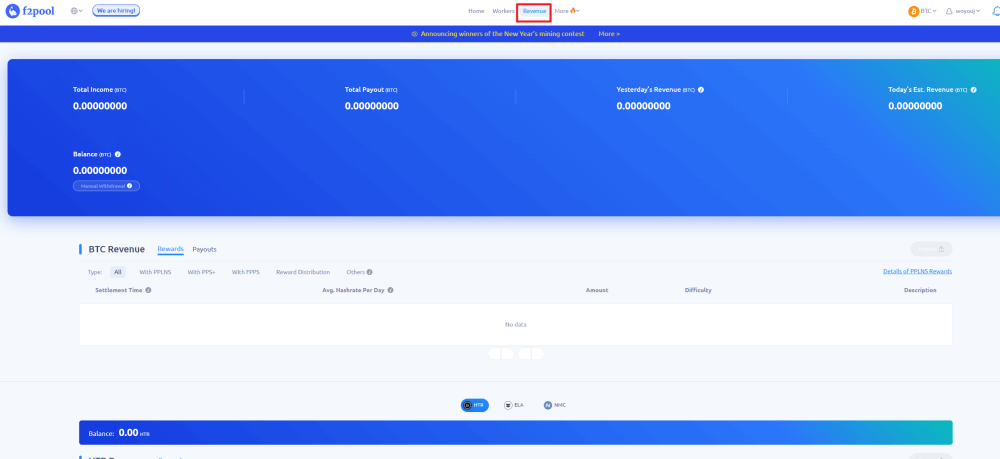Open 'Details of PPLNS Rewards' link
Screen dimensions: 1000x459
(917, 272)
